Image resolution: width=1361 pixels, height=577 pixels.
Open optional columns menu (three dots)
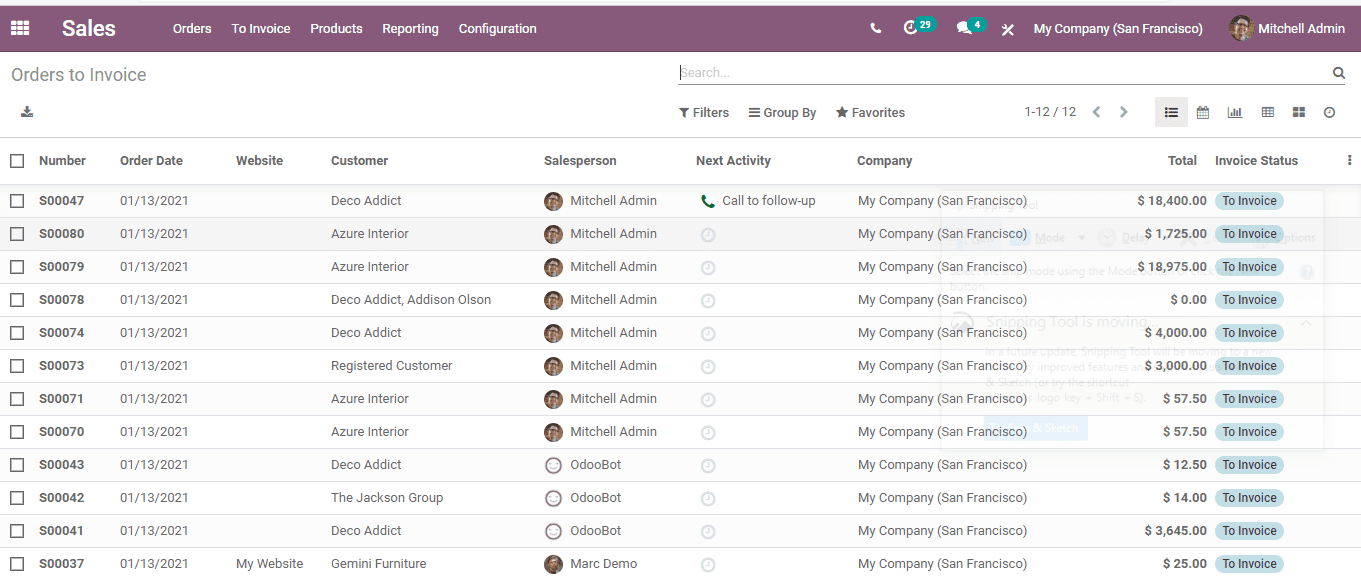click(x=1349, y=160)
